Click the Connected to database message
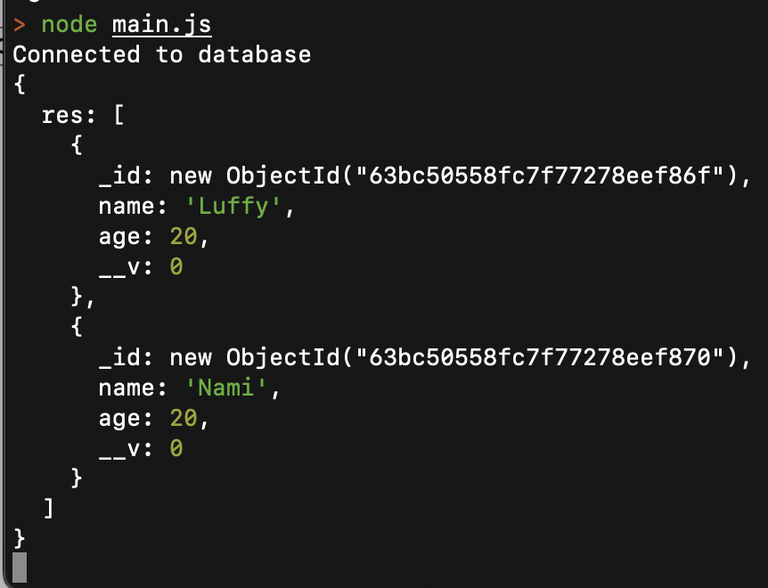768x588 pixels. (161, 54)
